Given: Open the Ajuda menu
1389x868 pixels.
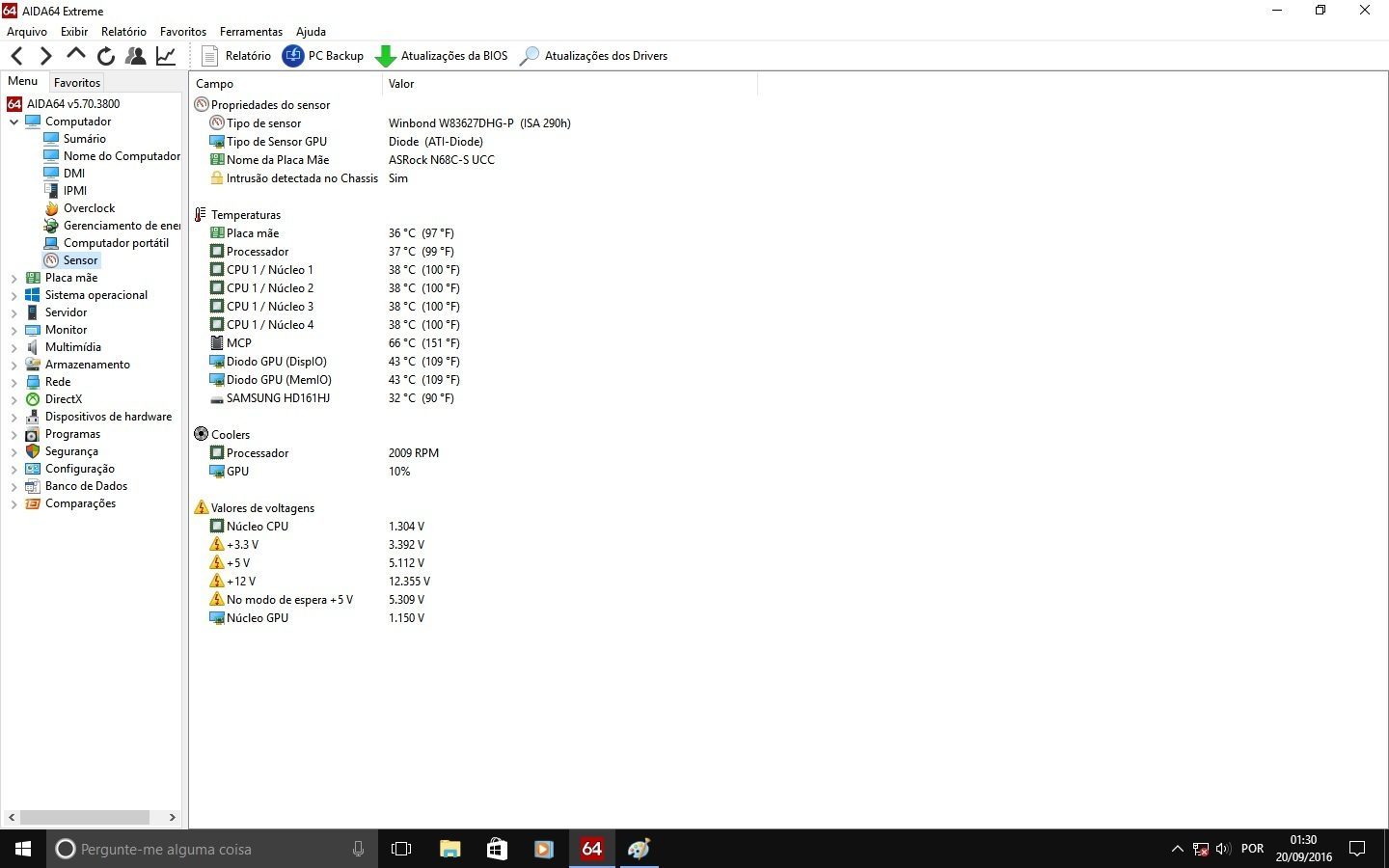Looking at the screenshot, I should pyautogui.click(x=311, y=32).
